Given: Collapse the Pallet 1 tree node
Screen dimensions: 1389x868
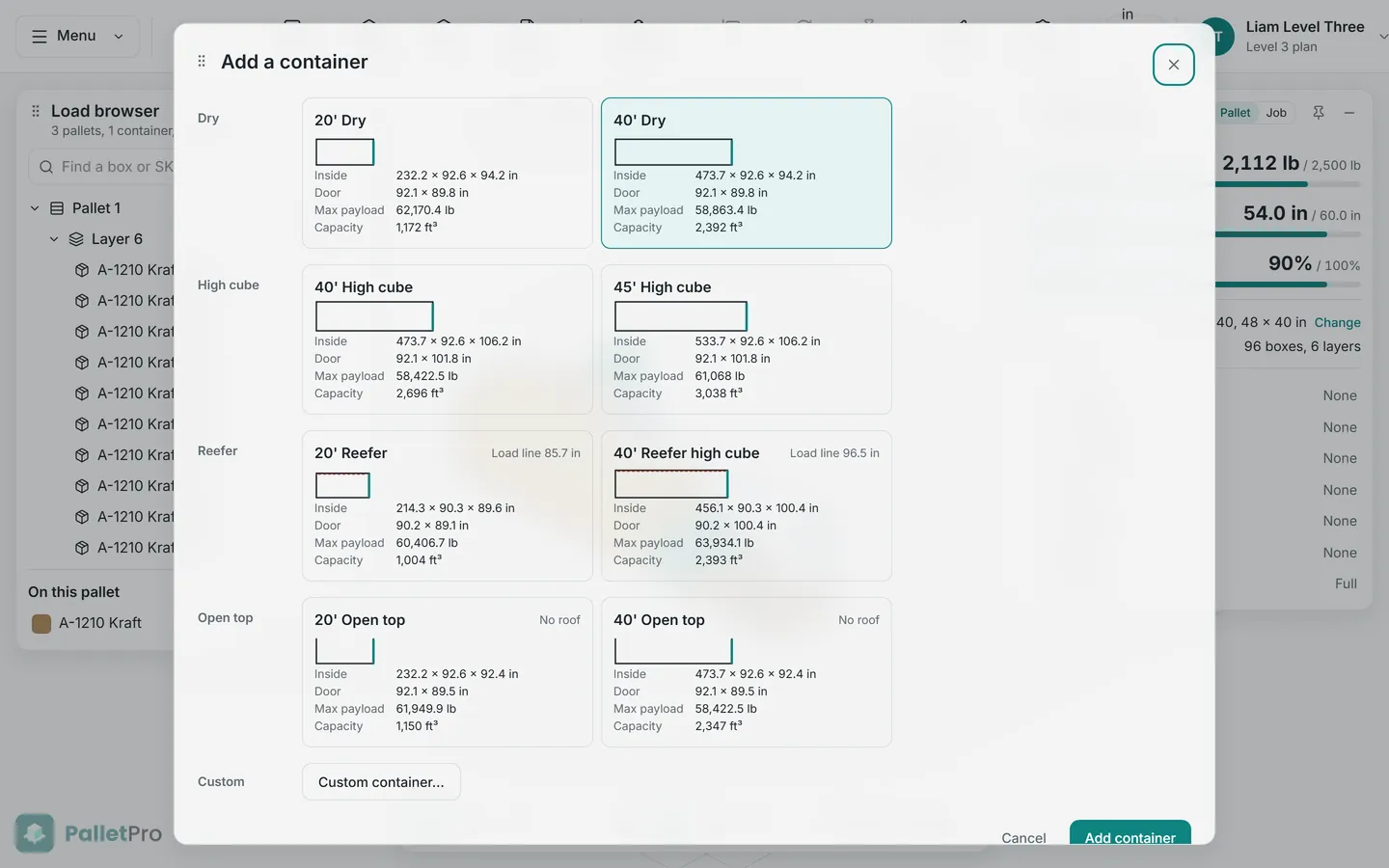Looking at the screenshot, I should pos(35,208).
